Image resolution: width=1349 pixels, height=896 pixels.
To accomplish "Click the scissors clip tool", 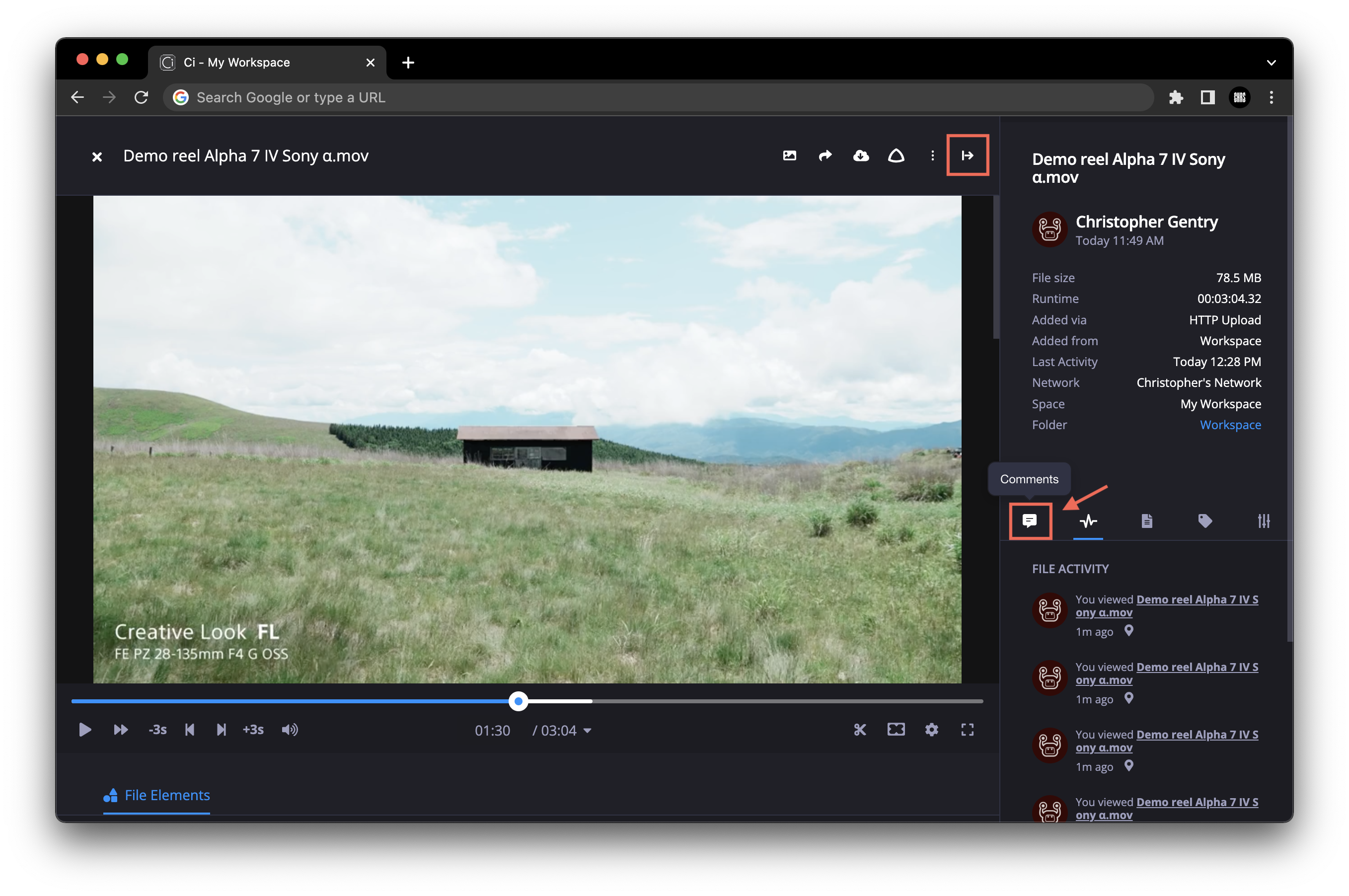I will 859,730.
